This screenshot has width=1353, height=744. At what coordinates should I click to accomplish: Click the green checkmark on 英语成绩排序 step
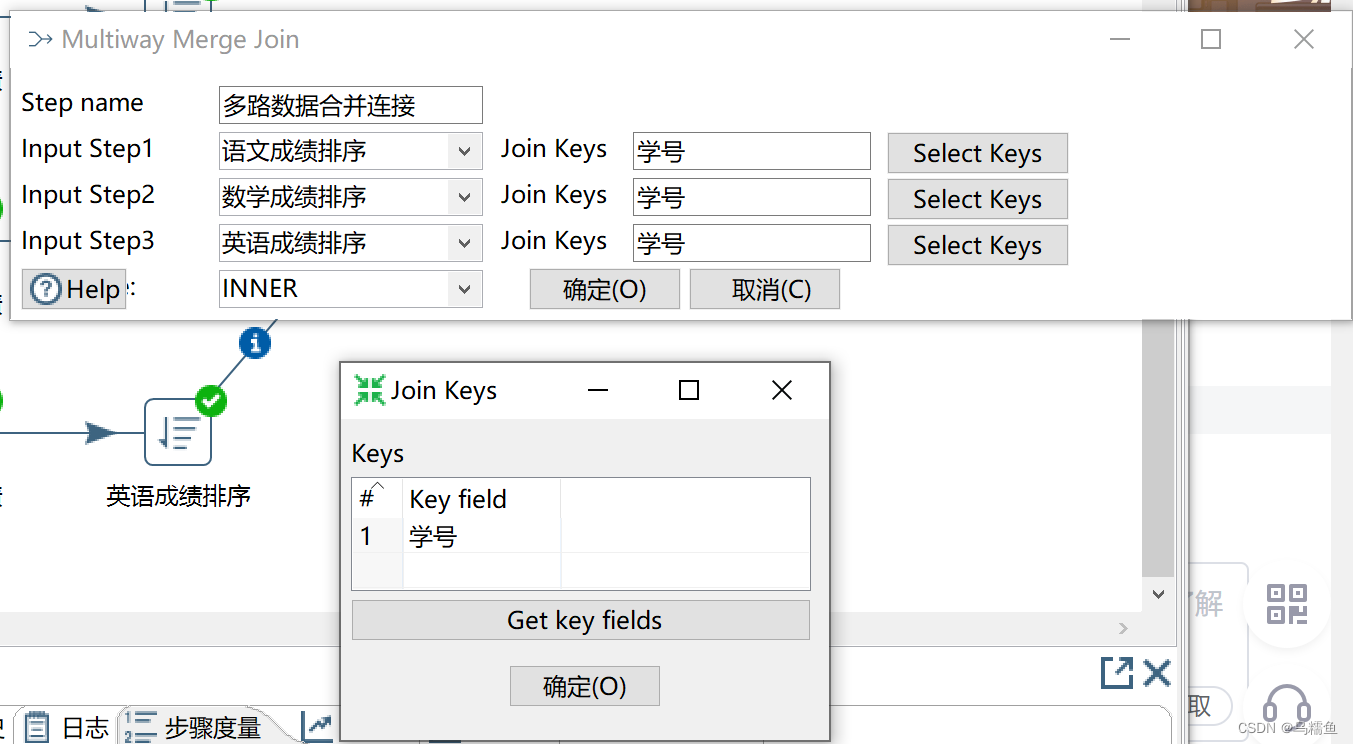click(x=211, y=402)
